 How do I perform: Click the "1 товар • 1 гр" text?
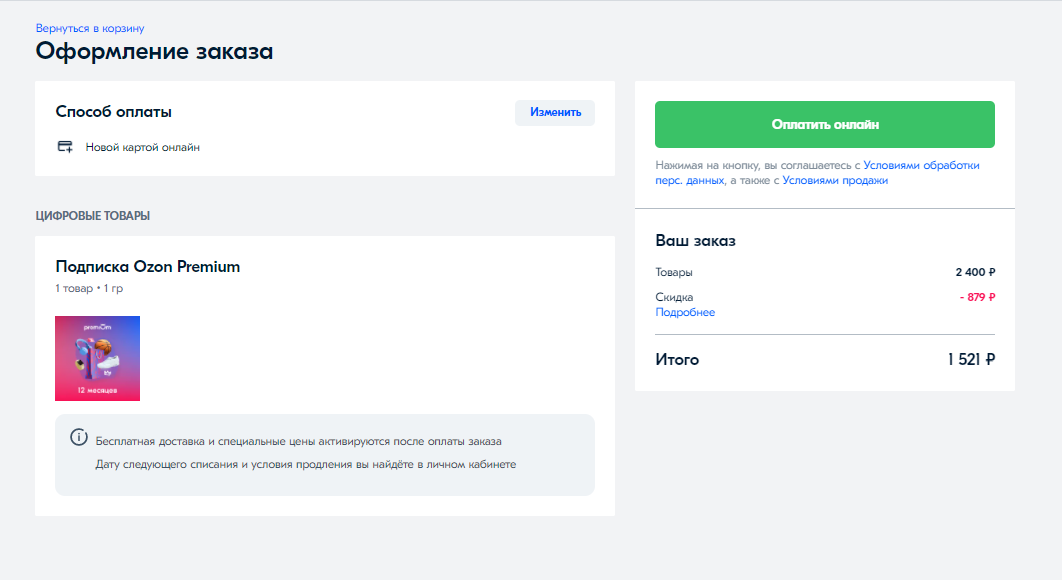coord(89,288)
